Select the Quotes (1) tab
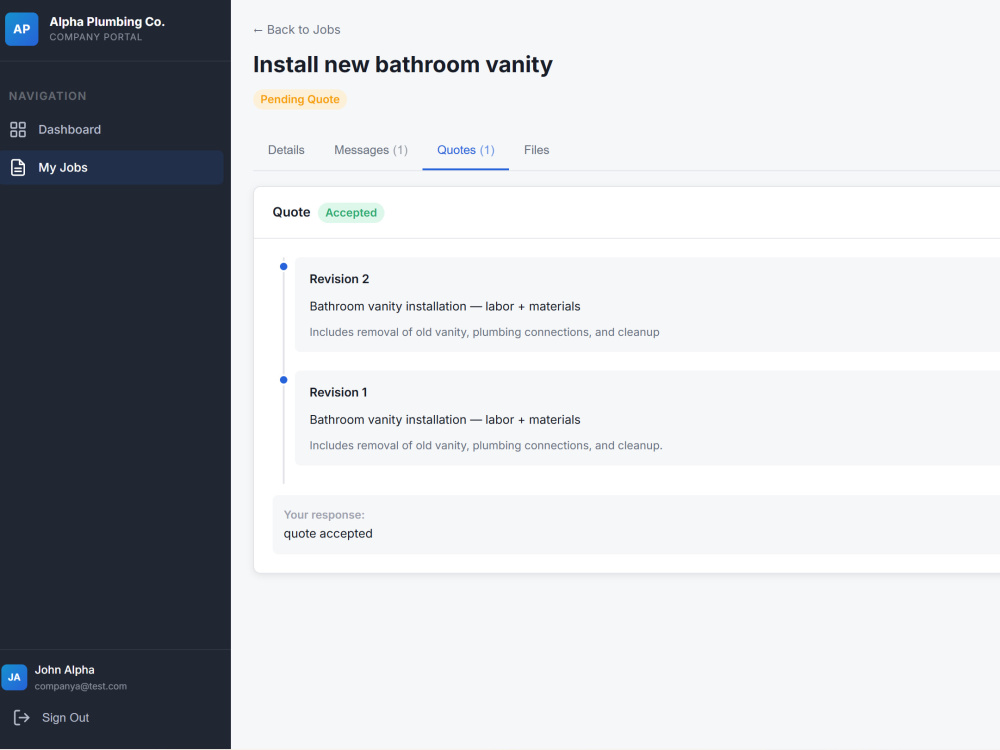Viewport: 1000px width, 750px height. (x=466, y=150)
